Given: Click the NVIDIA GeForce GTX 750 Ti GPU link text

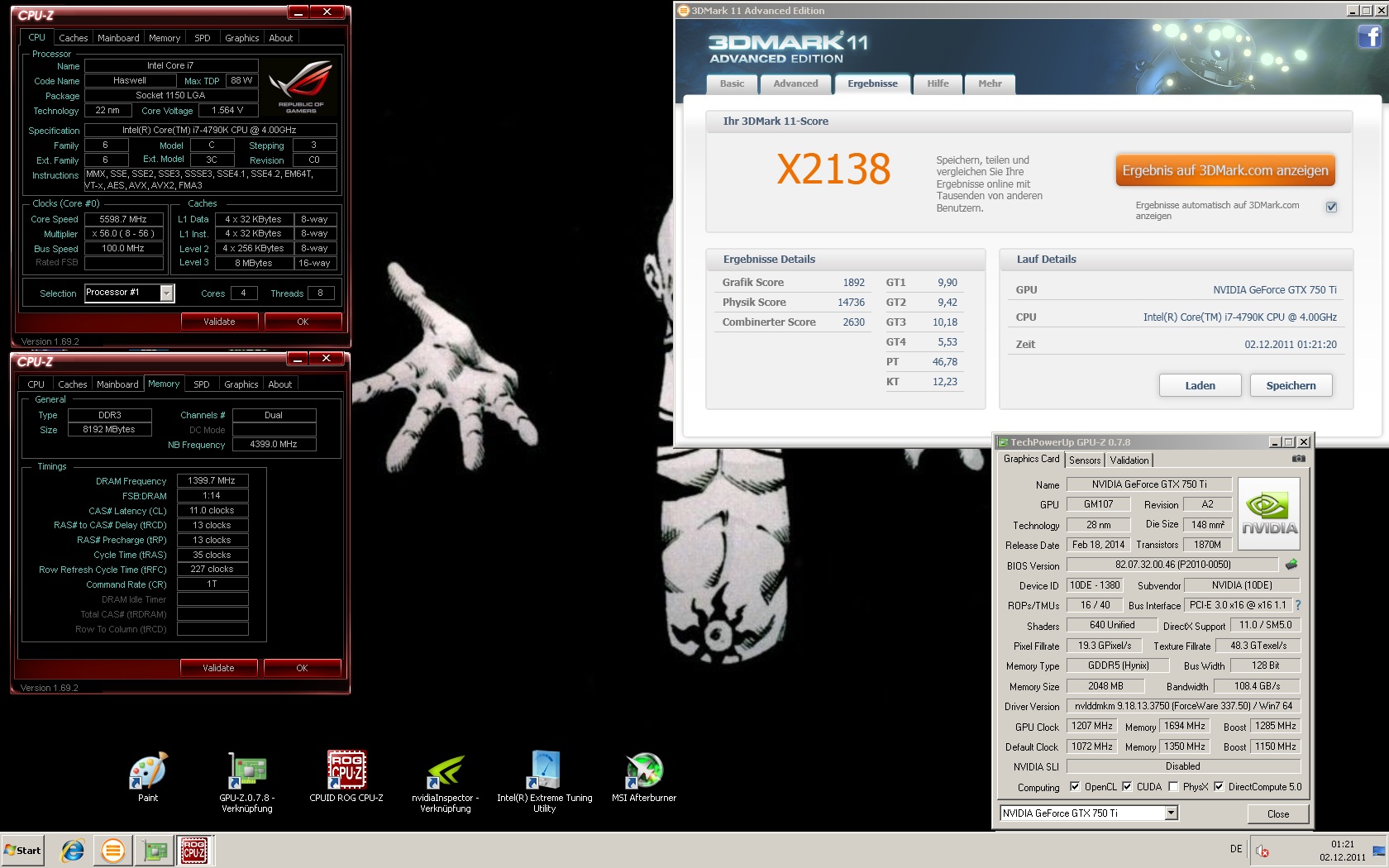Looking at the screenshot, I should [1274, 289].
